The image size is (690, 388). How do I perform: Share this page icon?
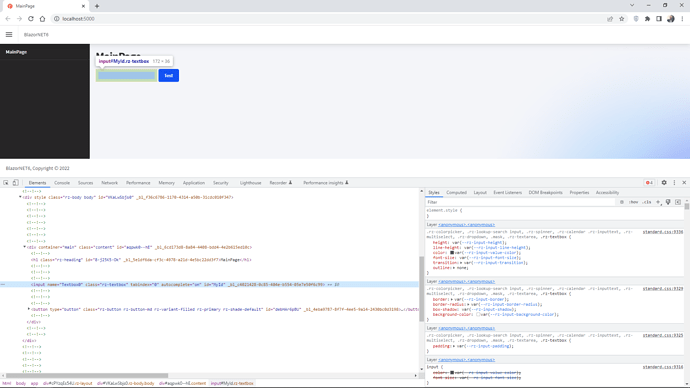pos(610,19)
